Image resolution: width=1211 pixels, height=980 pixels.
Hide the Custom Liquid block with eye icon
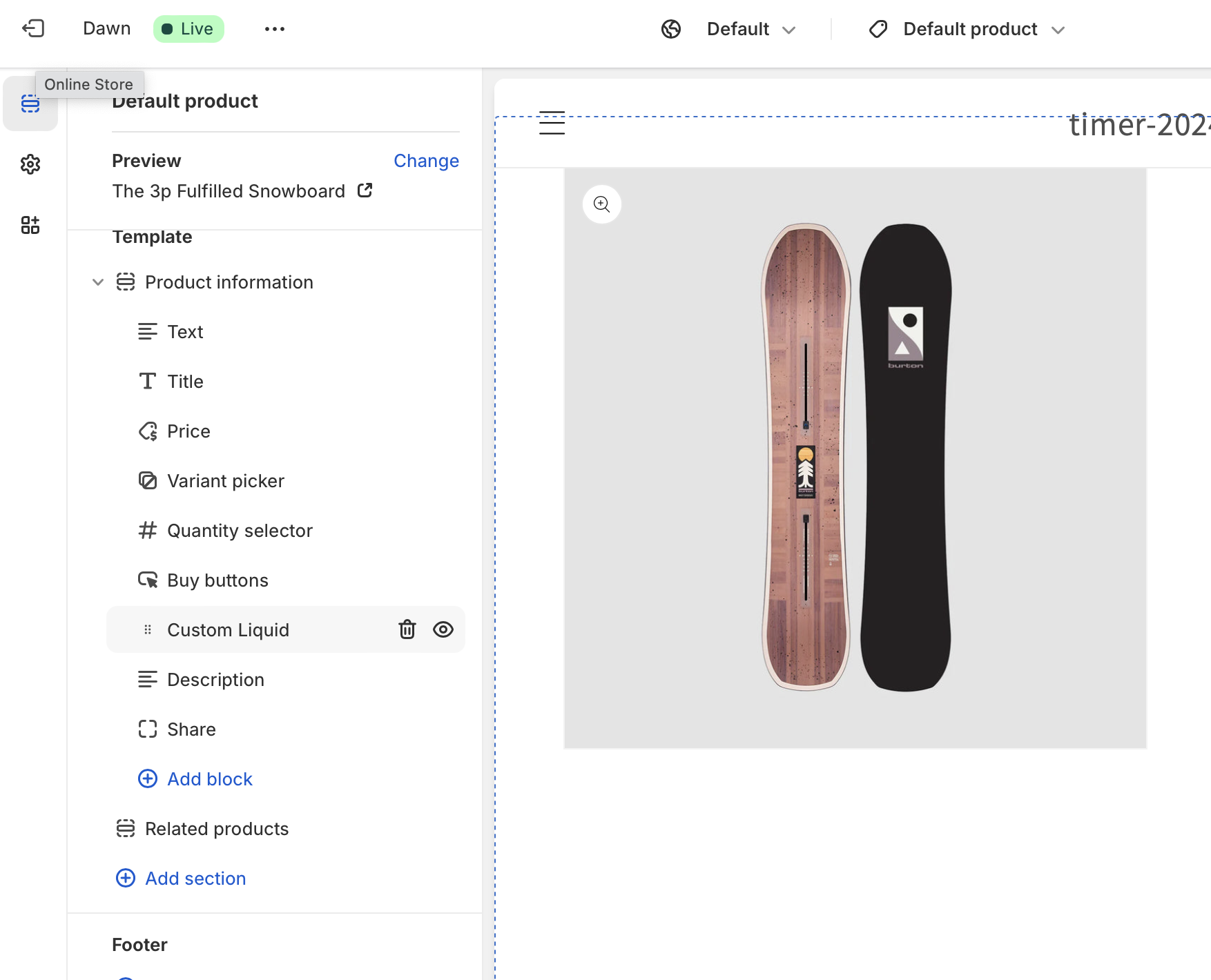click(x=443, y=629)
